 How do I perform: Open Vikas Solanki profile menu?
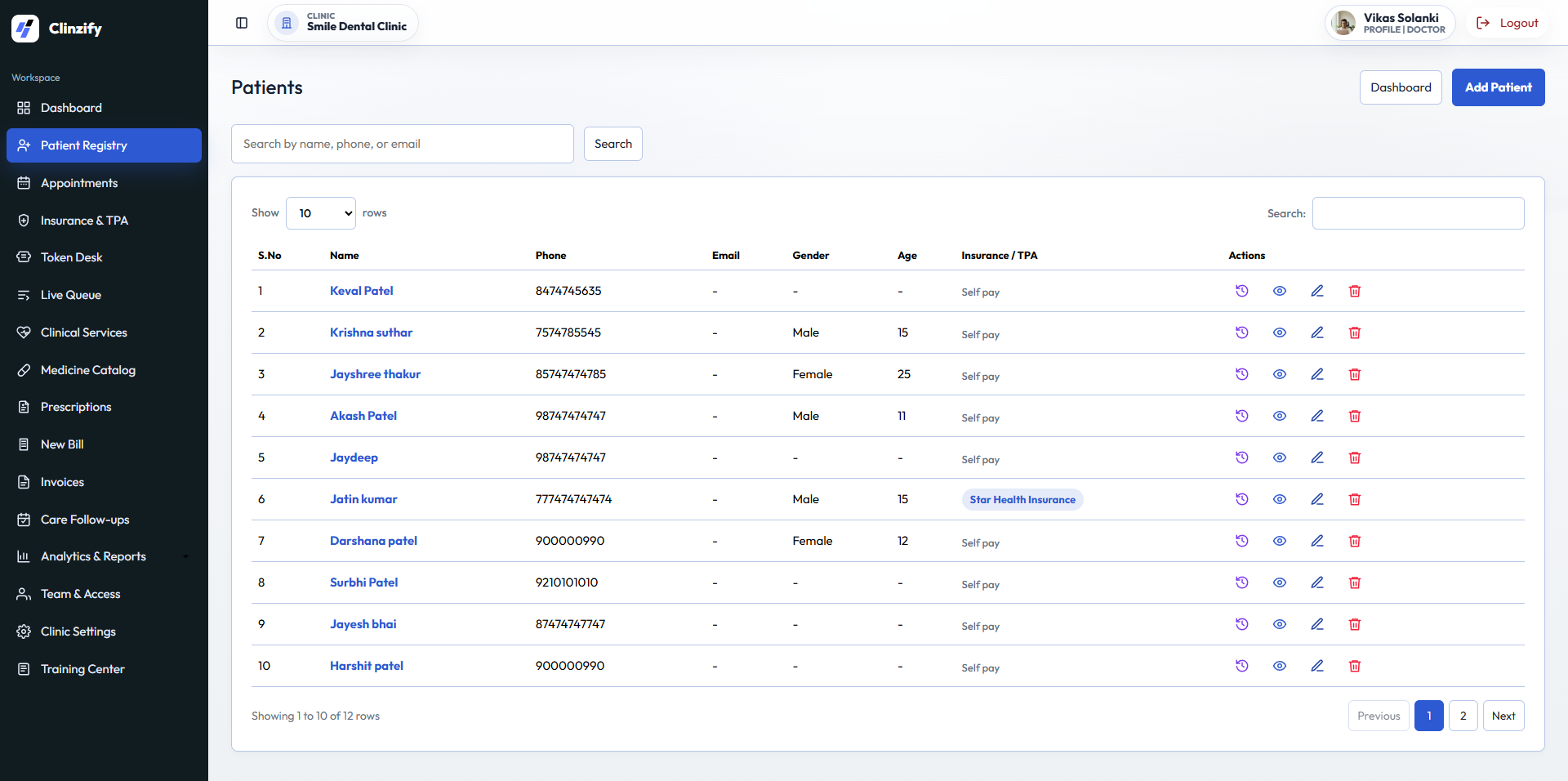coord(1390,23)
